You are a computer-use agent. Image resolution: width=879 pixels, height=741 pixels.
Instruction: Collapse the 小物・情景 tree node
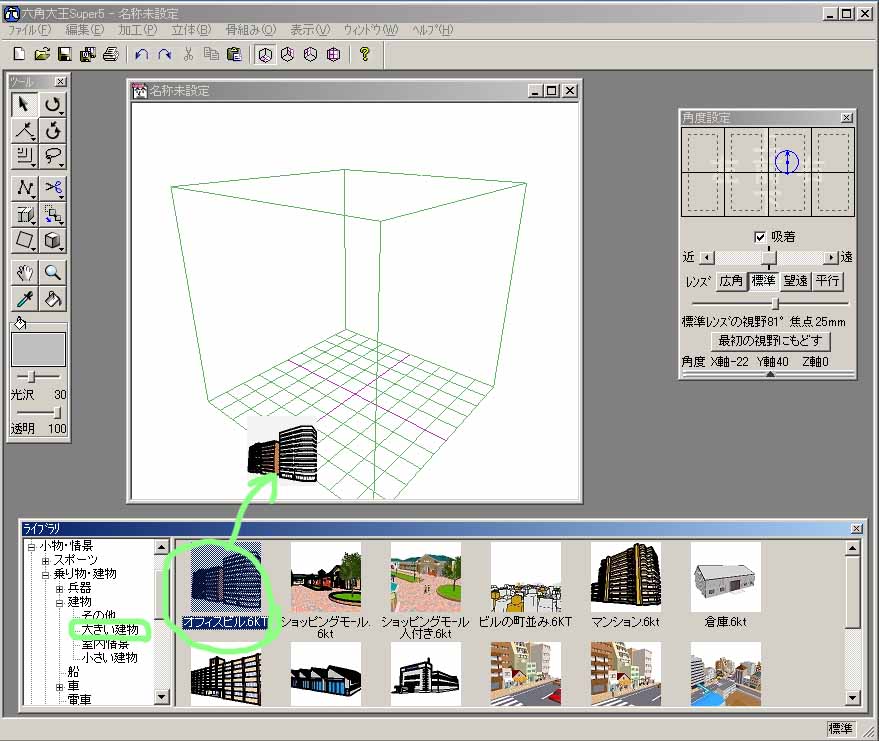coord(31,547)
